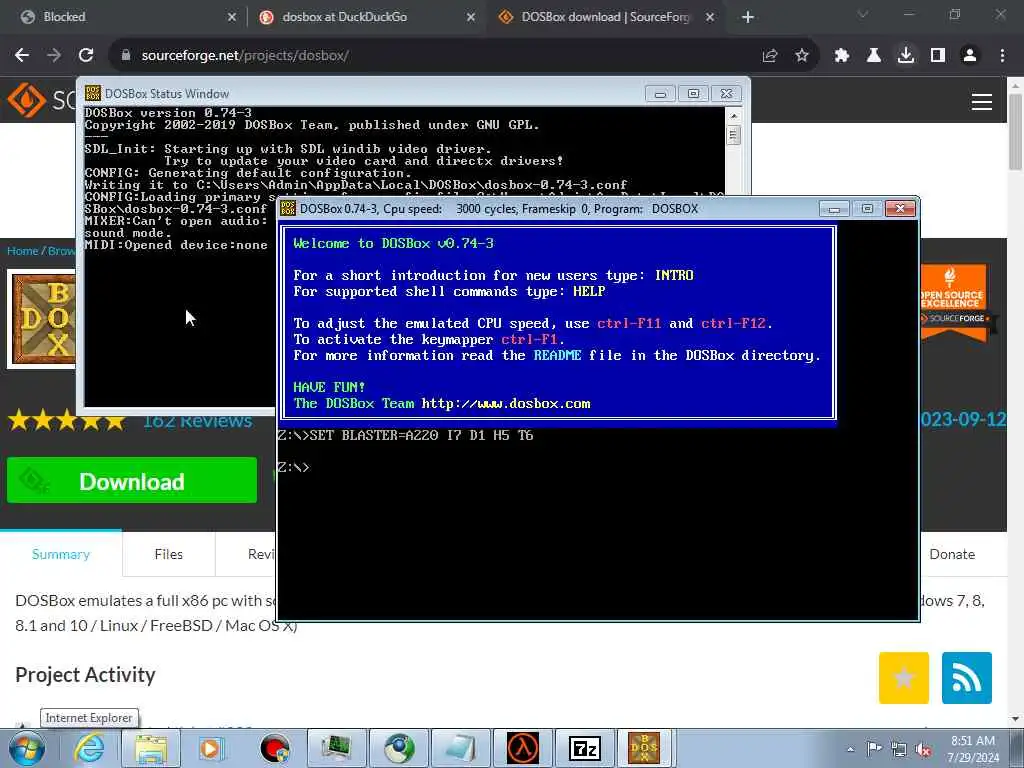Open the Windows Start menu
This screenshot has width=1024, height=768.
(27, 748)
